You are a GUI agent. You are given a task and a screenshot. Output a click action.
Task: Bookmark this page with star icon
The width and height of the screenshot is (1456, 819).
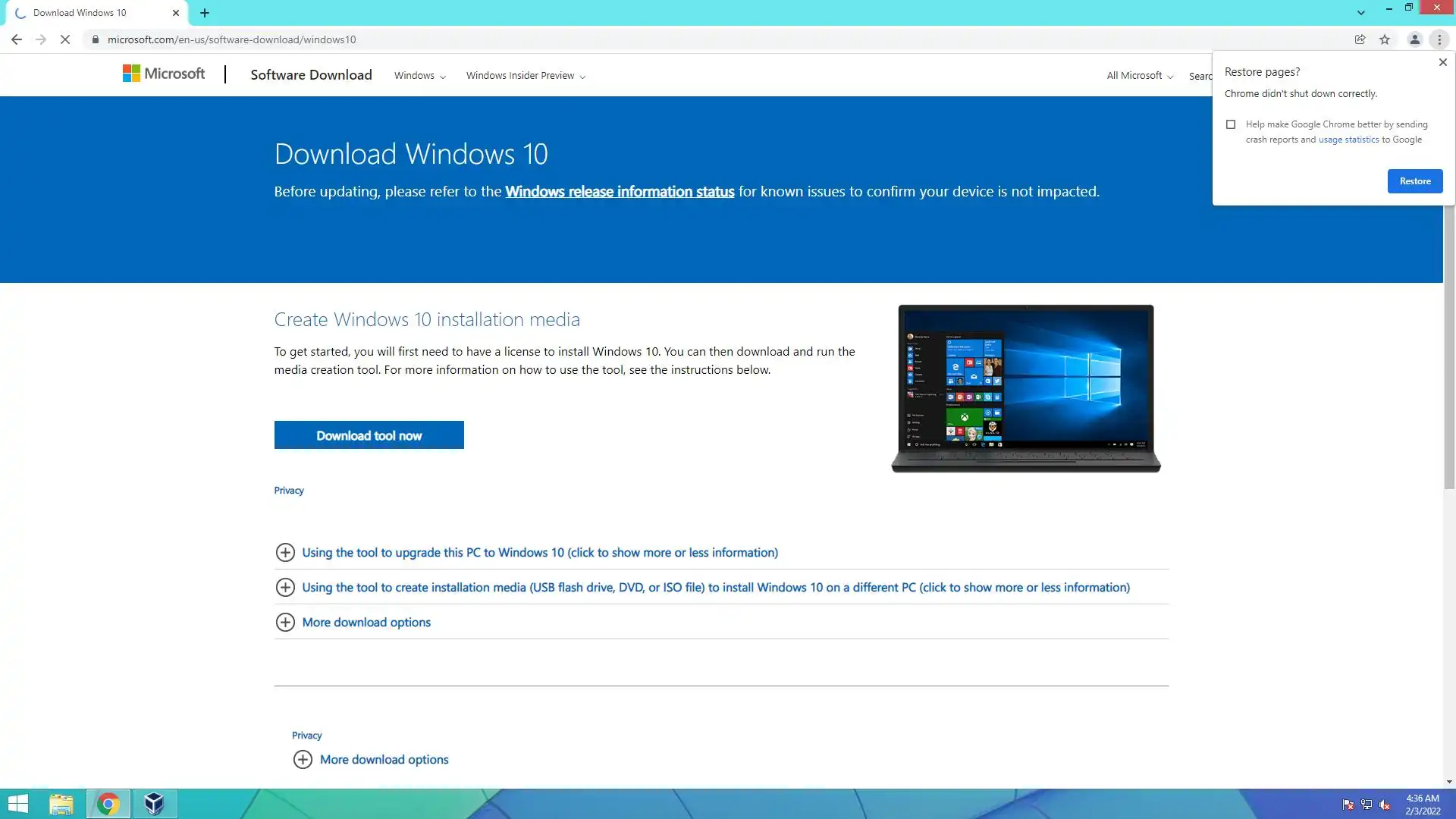pos(1385,39)
